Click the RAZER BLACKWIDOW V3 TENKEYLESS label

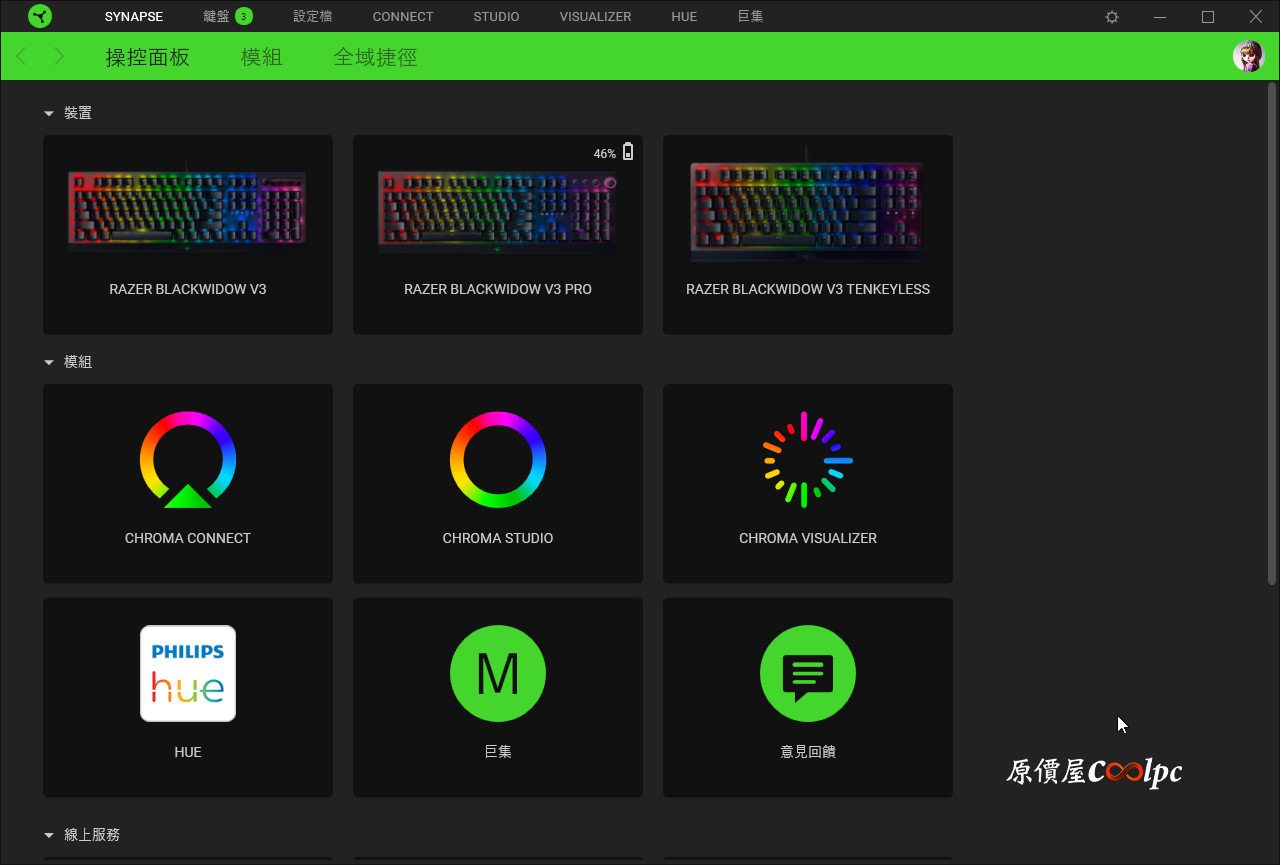click(808, 289)
